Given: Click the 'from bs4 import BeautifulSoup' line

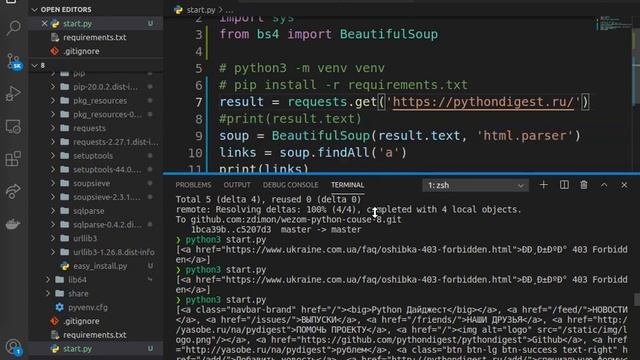Looking at the screenshot, I should coord(329,34).
